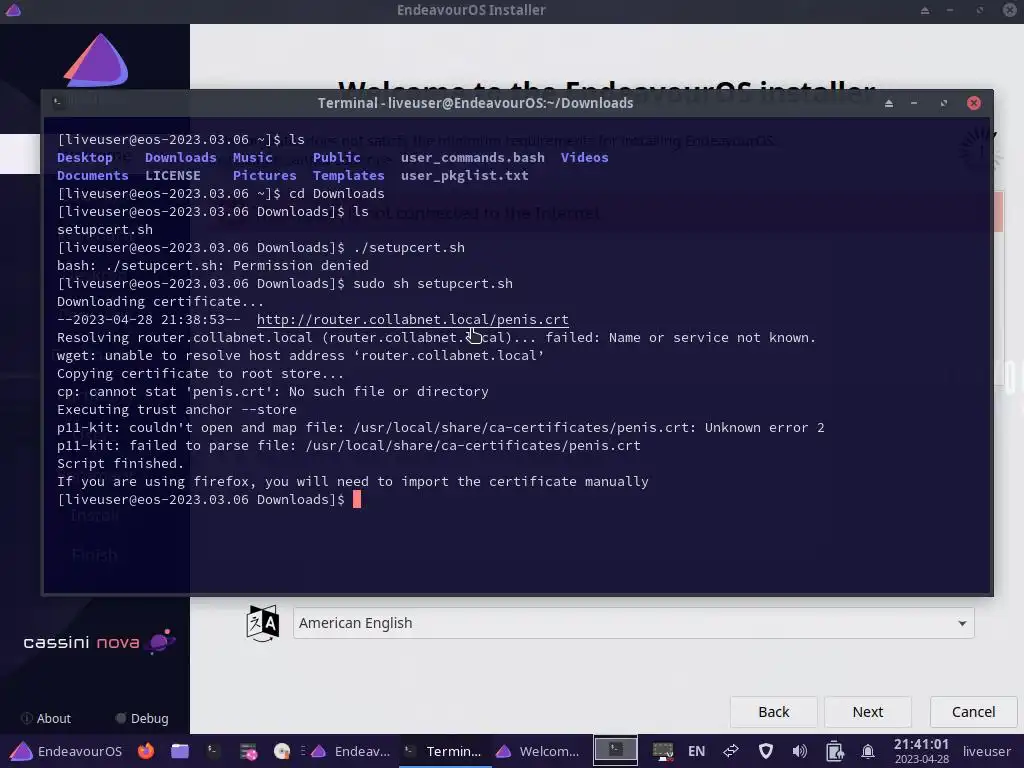
Task: Maximize the Terminal window
Action: pyautogui.click(x=944, y=103)
